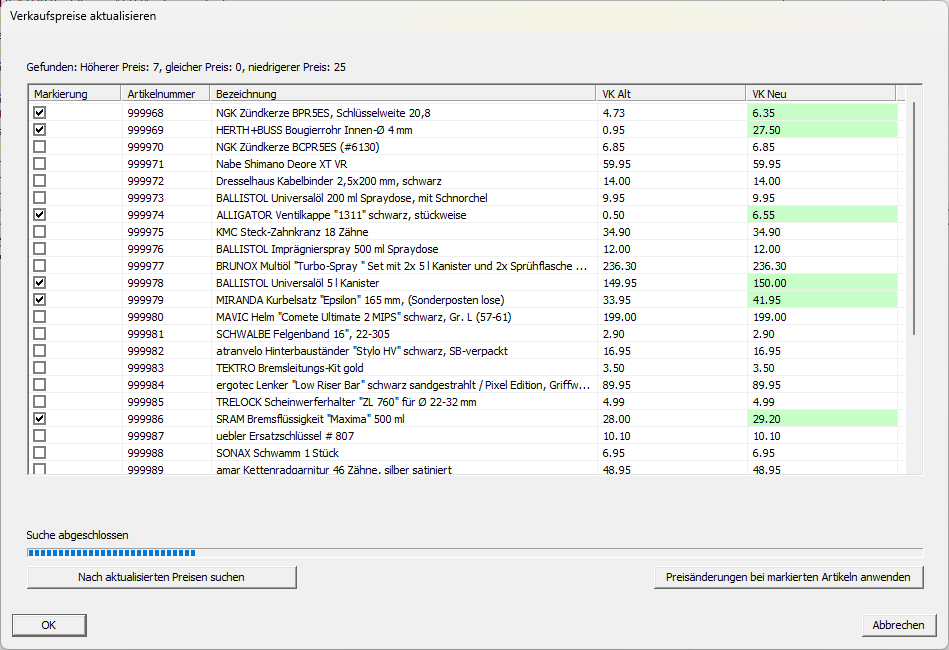Cancel with the Abbrechen button
The width and height of the screenshot is (949, 650).
(899, 625)
